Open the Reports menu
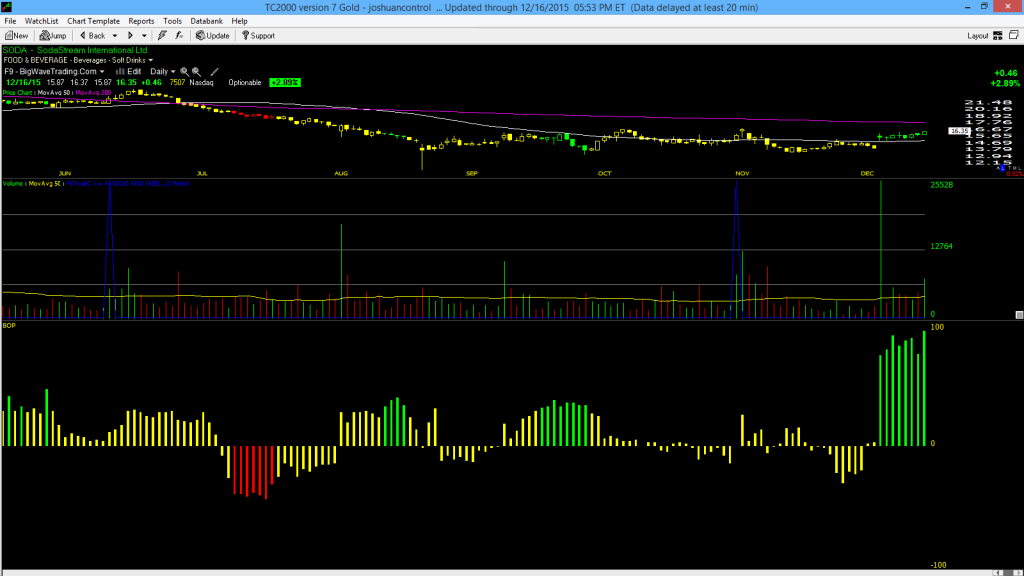Image resolution: width=1024 pixels, height=576 pixels. pos(141,21)
